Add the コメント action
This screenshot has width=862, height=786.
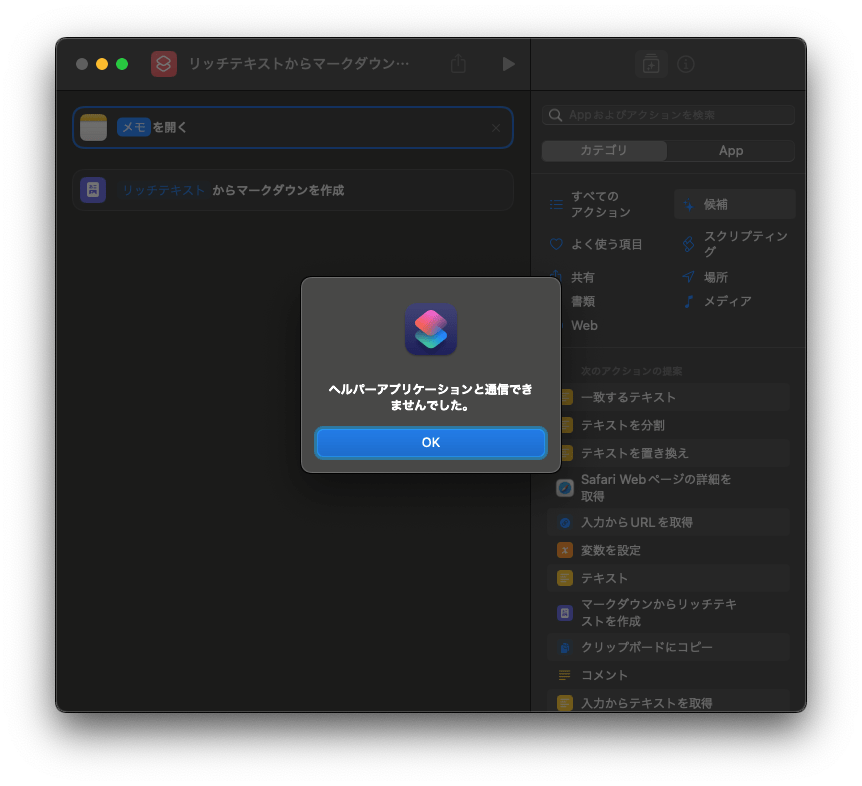pos(668,676)
